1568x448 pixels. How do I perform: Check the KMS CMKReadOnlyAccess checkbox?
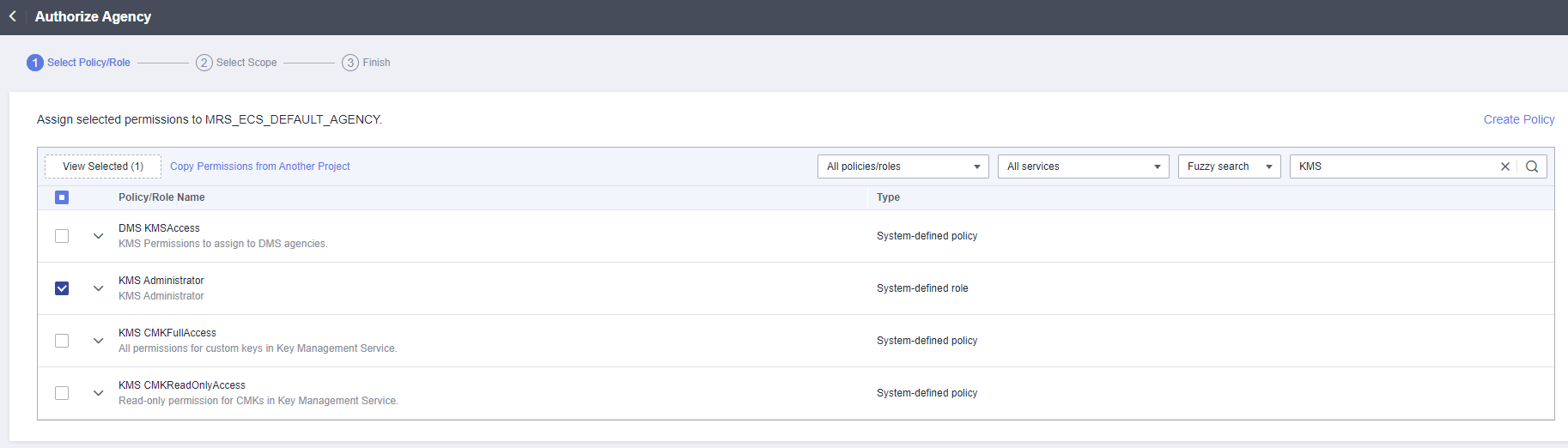click(x=62, y=393)
